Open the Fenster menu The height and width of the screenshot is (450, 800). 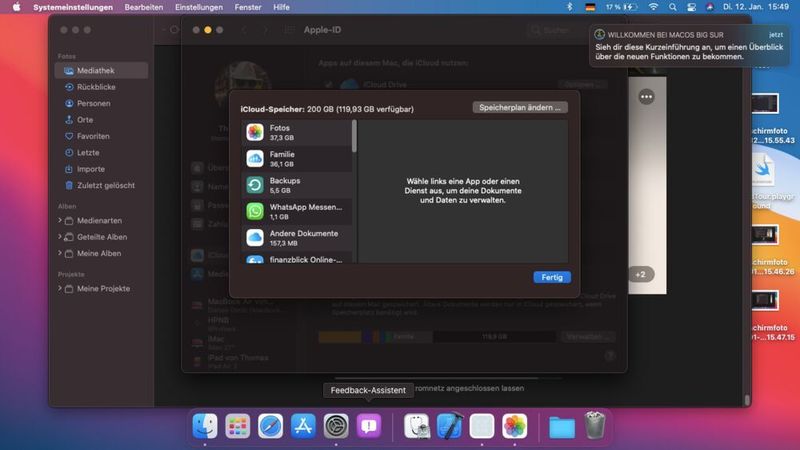coord(248,7)
